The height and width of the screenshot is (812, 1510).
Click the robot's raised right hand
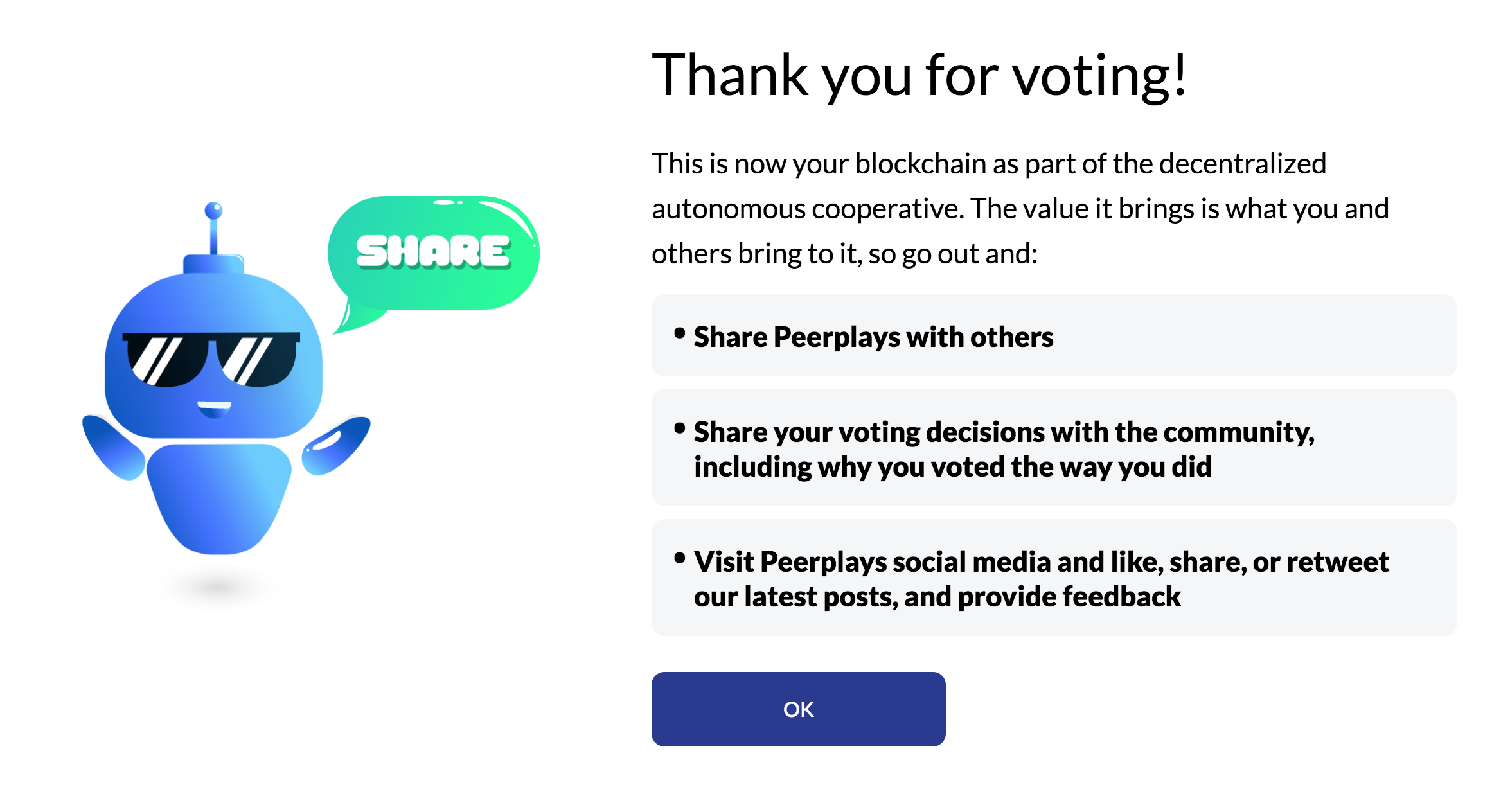pos(337,444)
